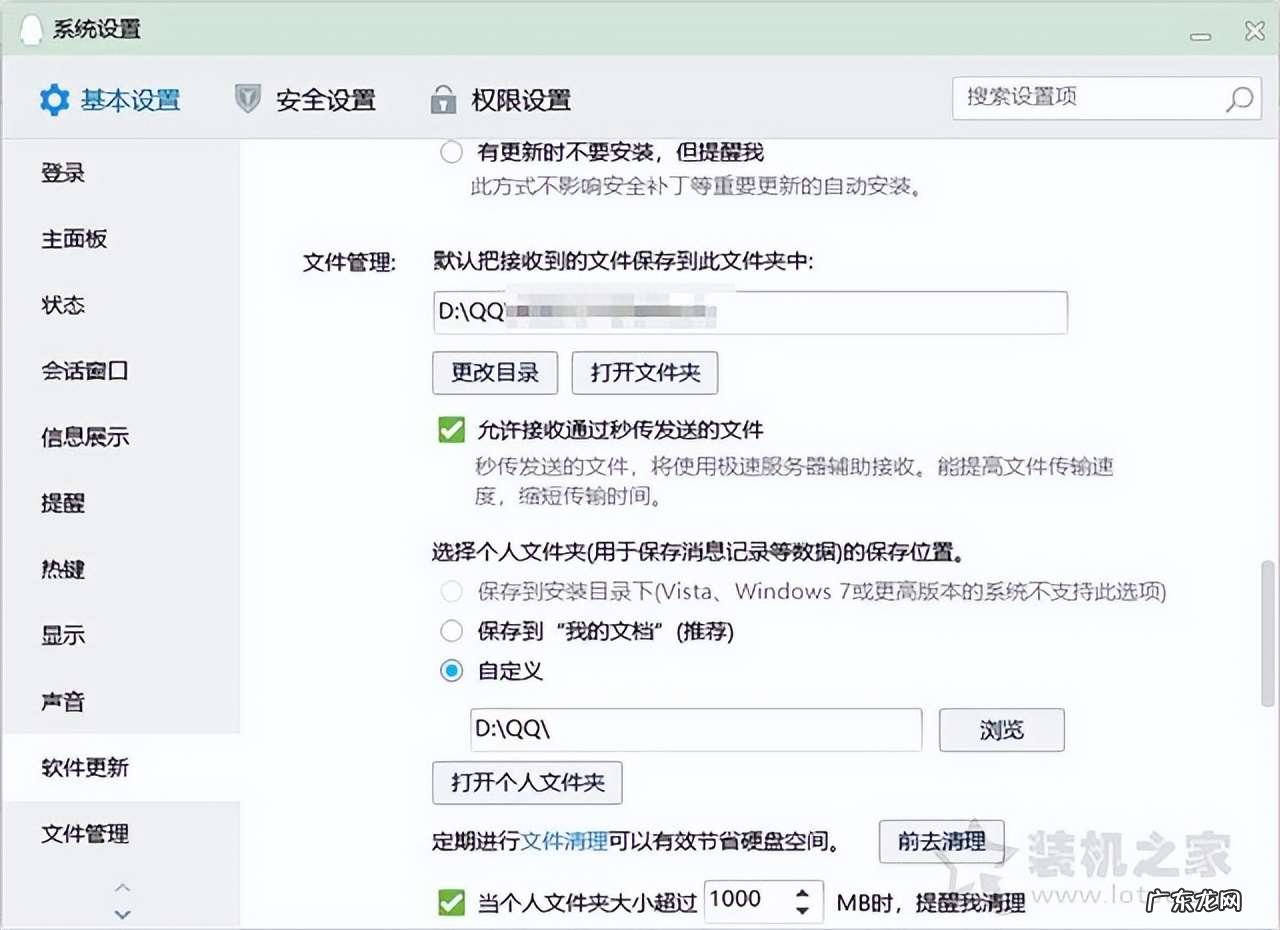1280x930 pixels.
Task: Disable 允许接收通过秒传发送的文件
Action: coord(450,430)
